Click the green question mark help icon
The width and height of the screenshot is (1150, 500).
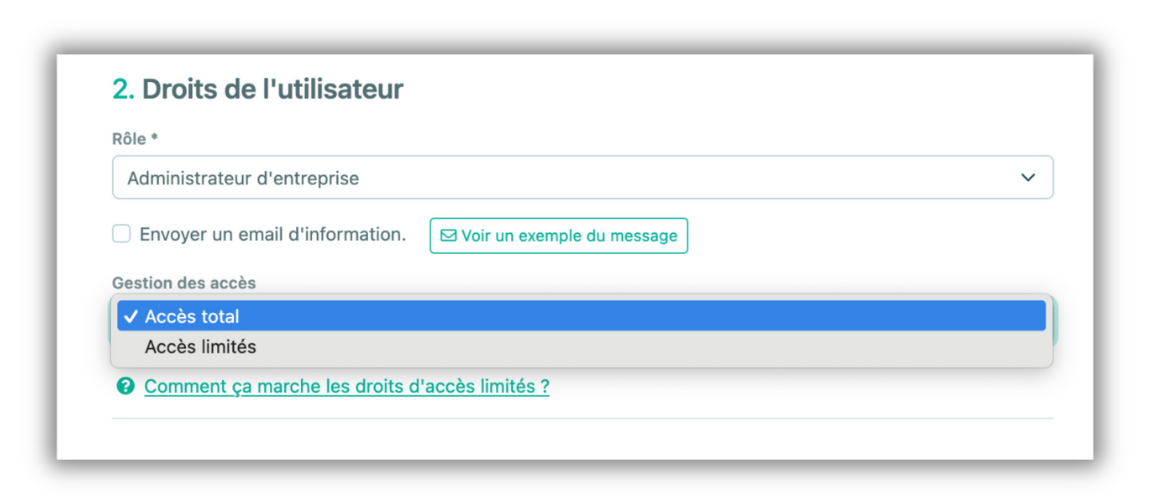[x=125, y=386]
